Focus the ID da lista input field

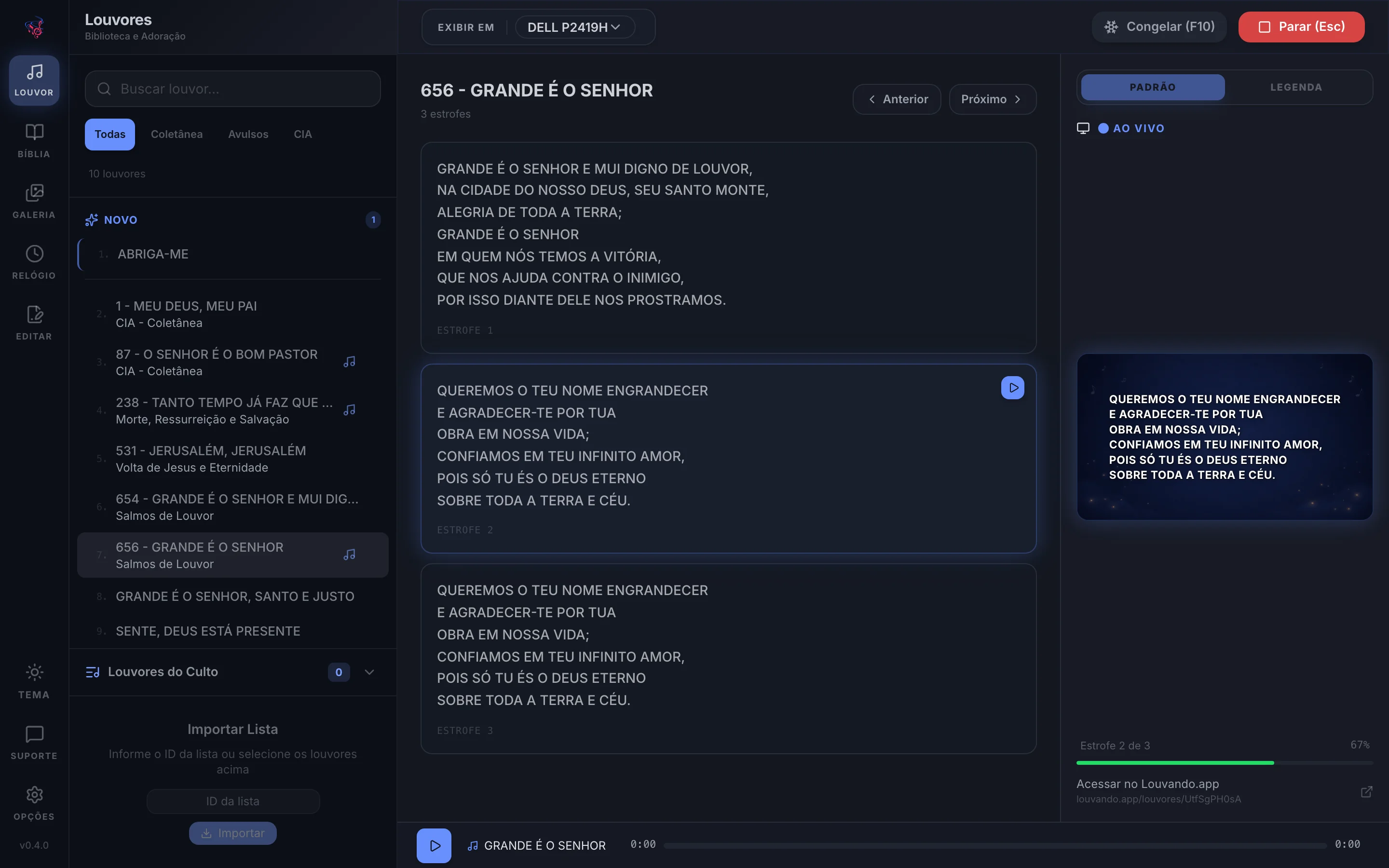(232, 801)
